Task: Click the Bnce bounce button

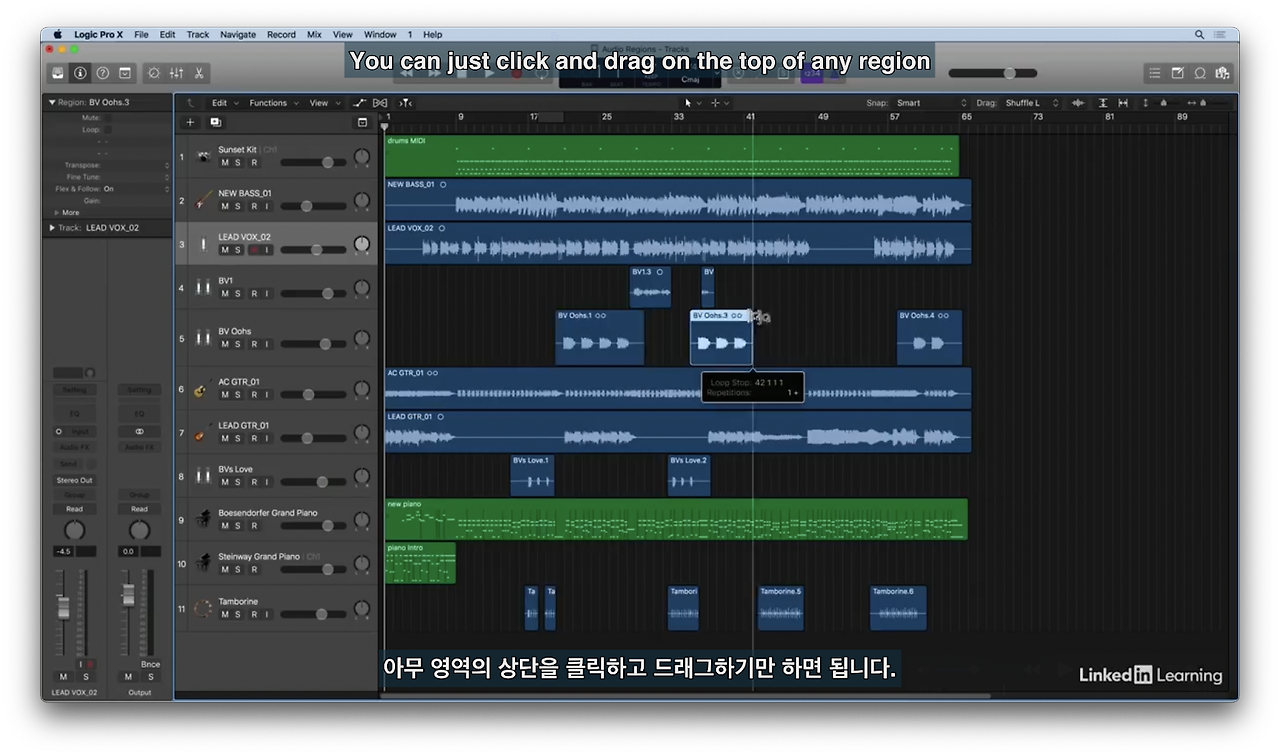Action: (150, 664)
